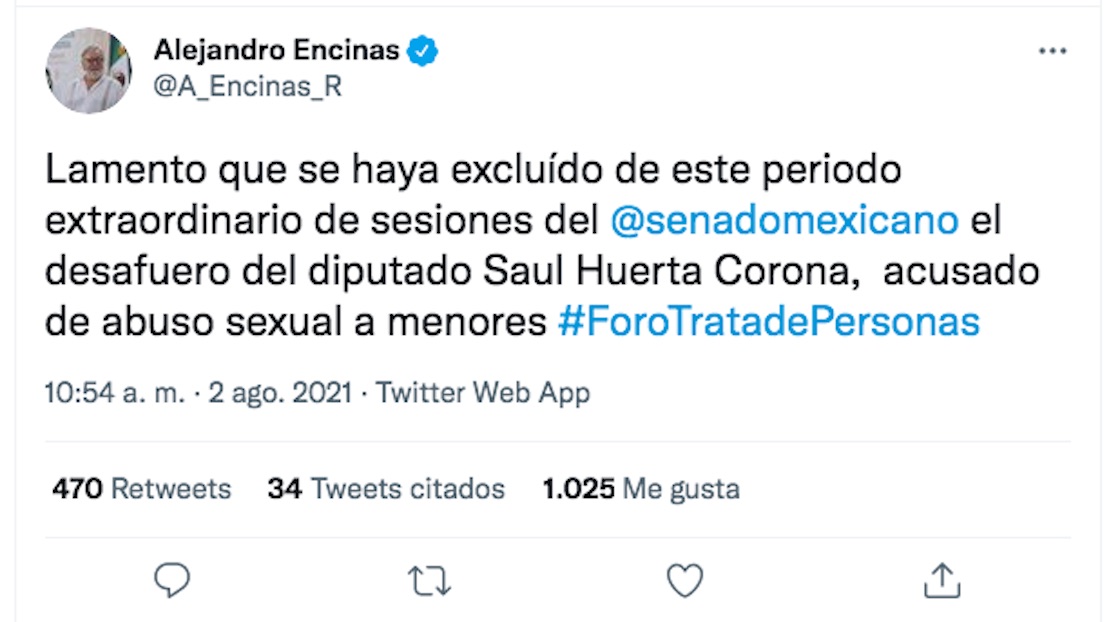Screen dimensions: 1120x622
Task: Go to the @A_Encinas_R handle
Action: click(x=248, y=87)
